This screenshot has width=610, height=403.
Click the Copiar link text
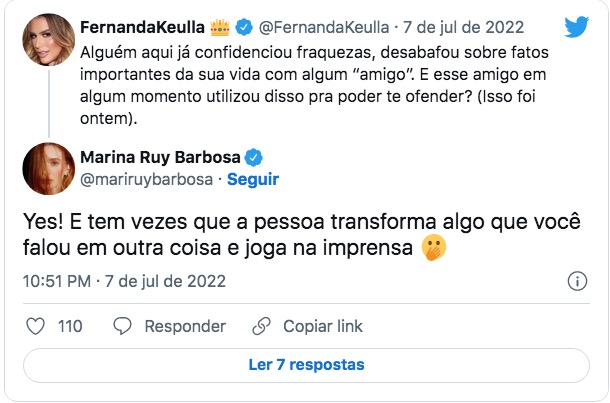click(323, 327)
